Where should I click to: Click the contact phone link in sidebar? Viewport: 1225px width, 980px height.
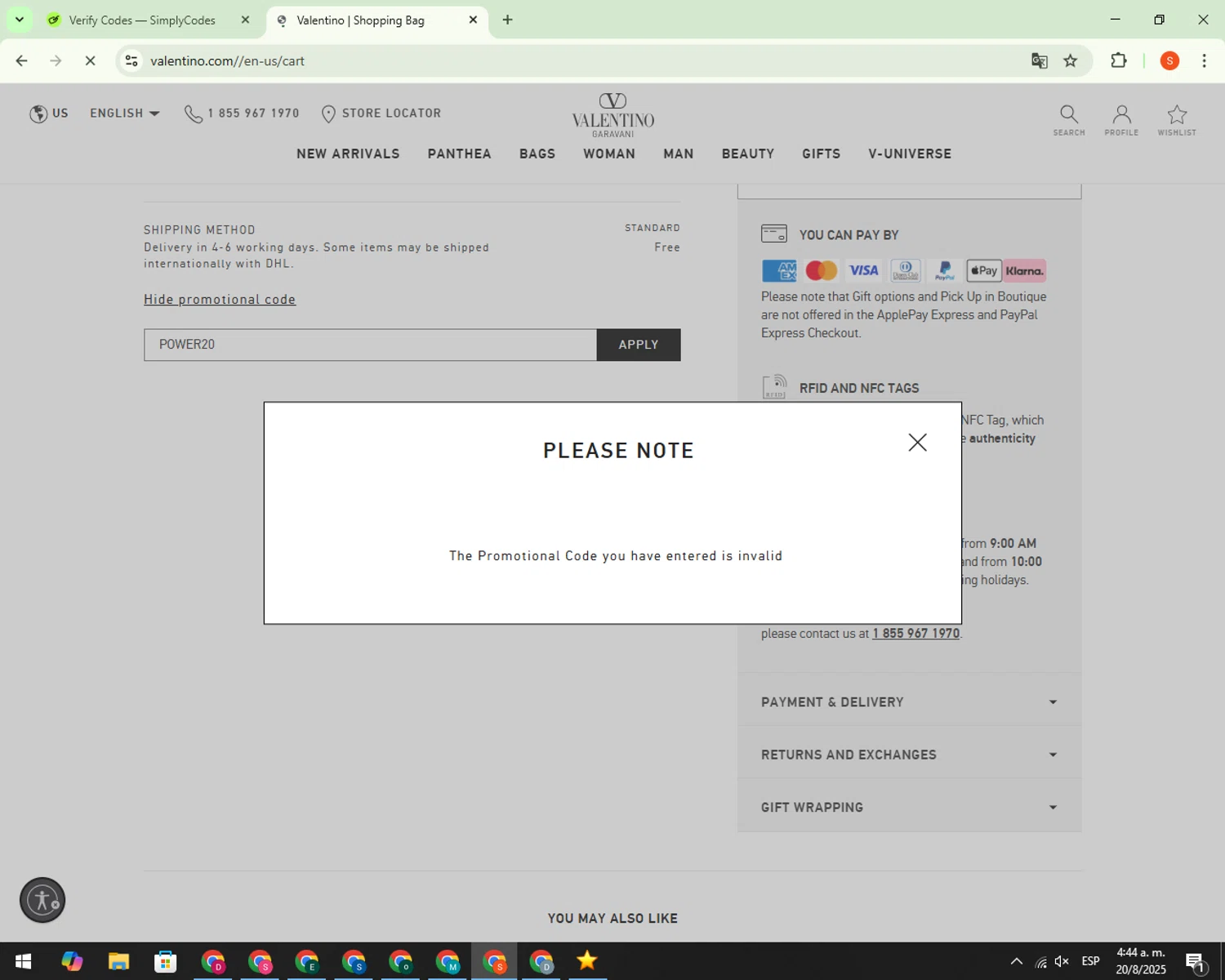(915, 634)
